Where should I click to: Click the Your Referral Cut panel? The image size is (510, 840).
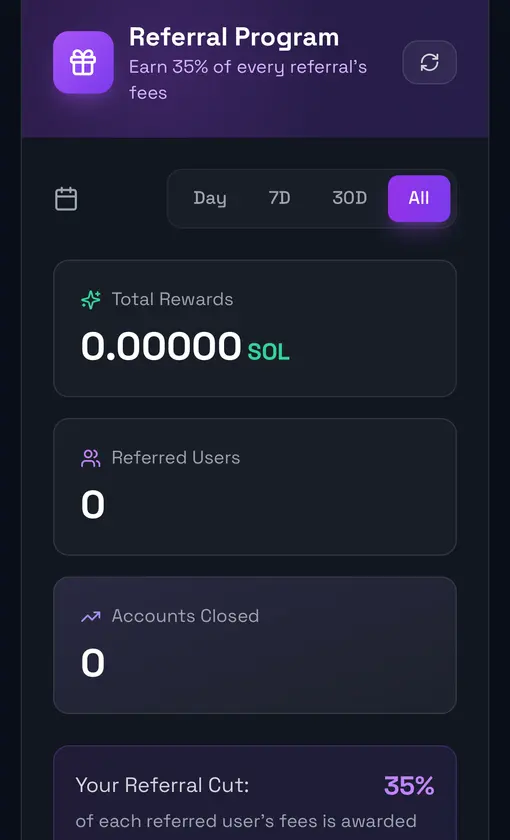[255, 793]
